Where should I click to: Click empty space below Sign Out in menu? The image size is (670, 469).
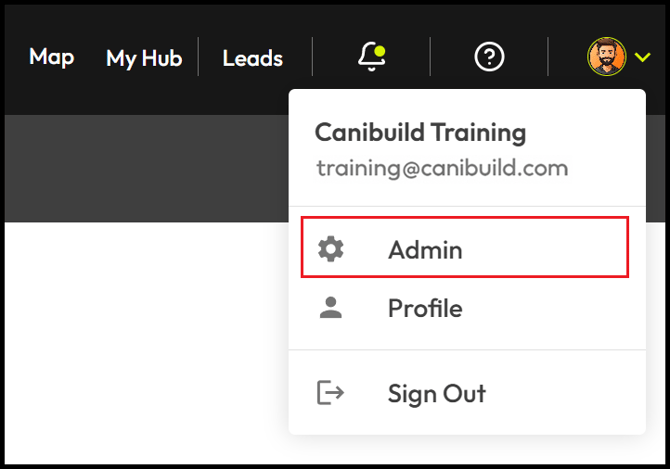[467, 423]
